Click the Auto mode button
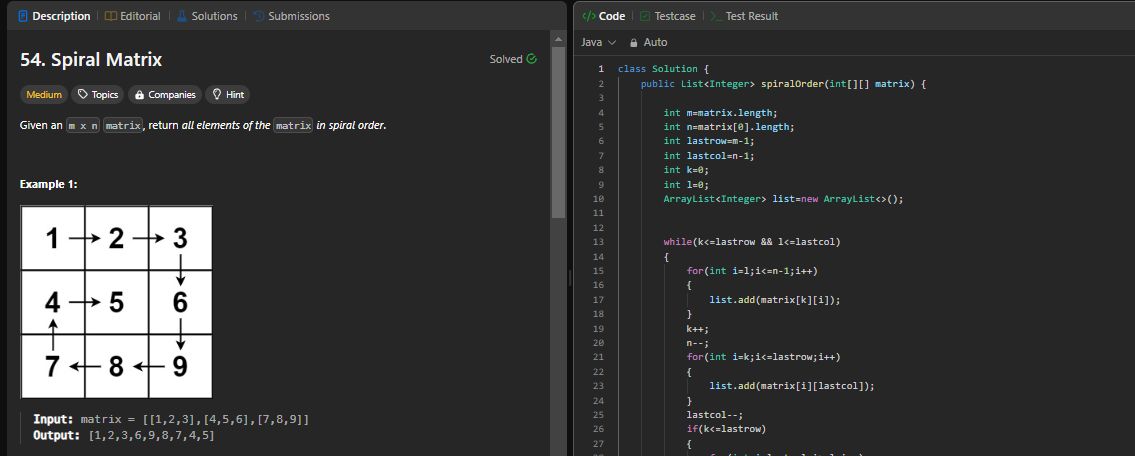This screenshot has width=1135, height=456. [x=649, y=42]
